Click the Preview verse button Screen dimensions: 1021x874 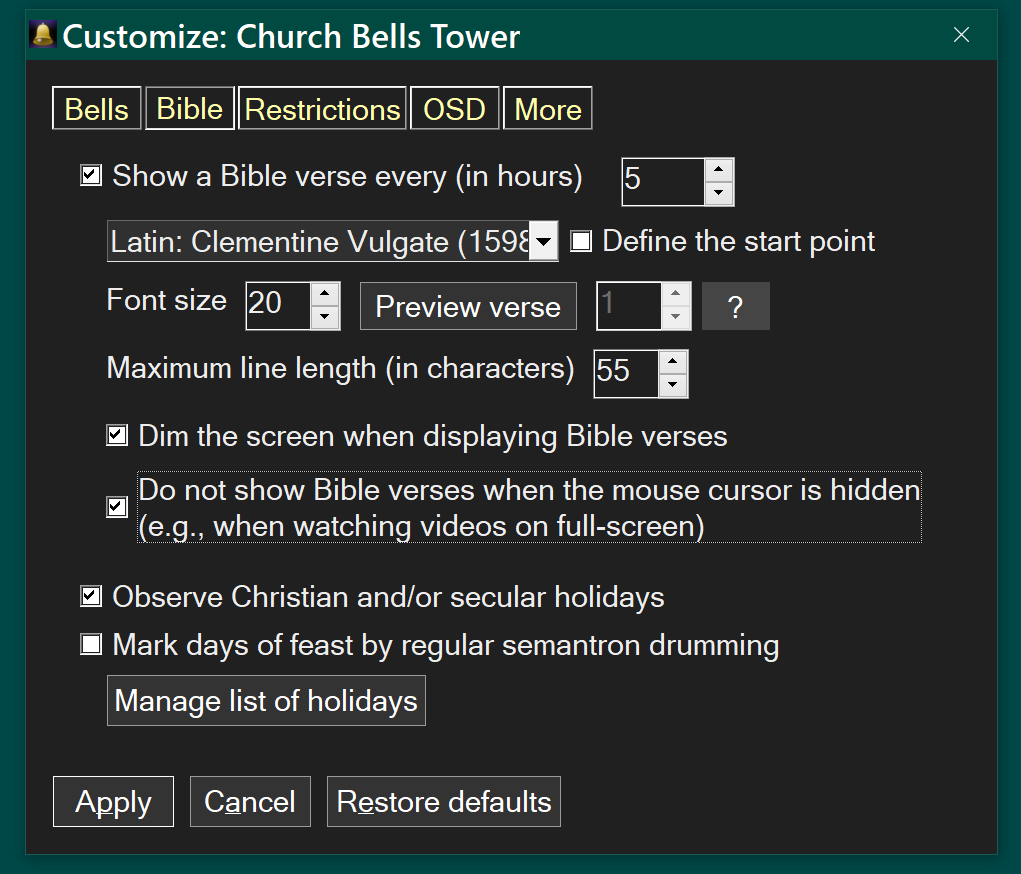click(467, 306)
